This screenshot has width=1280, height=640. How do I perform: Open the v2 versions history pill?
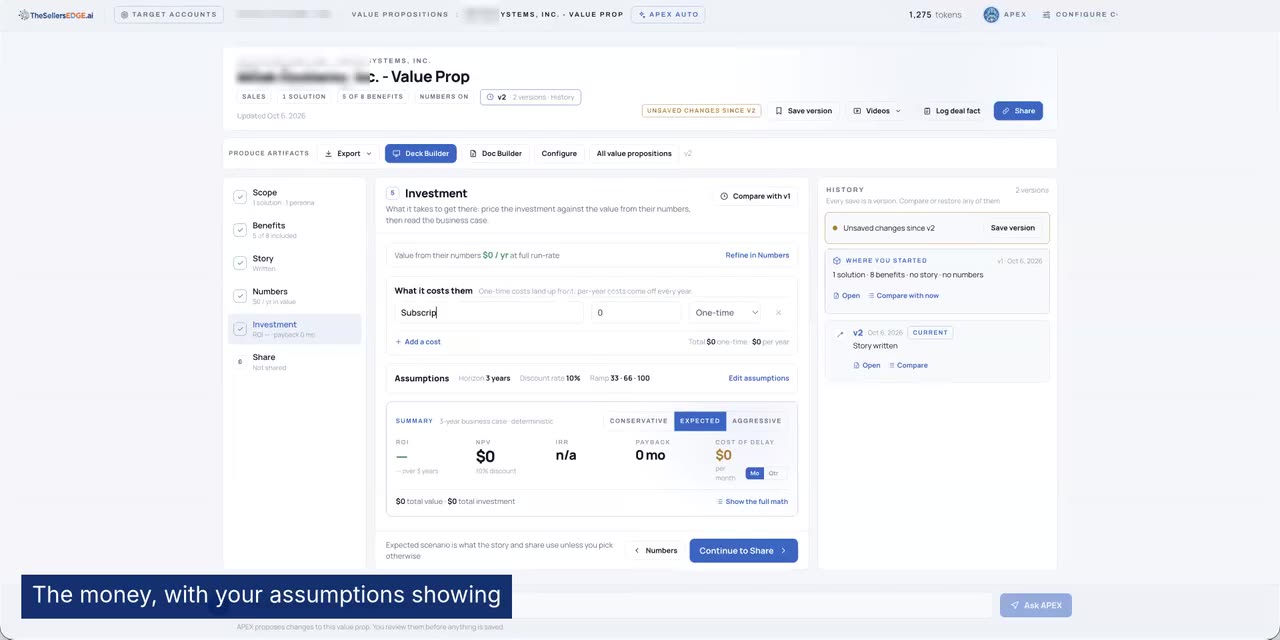[531, 97]
